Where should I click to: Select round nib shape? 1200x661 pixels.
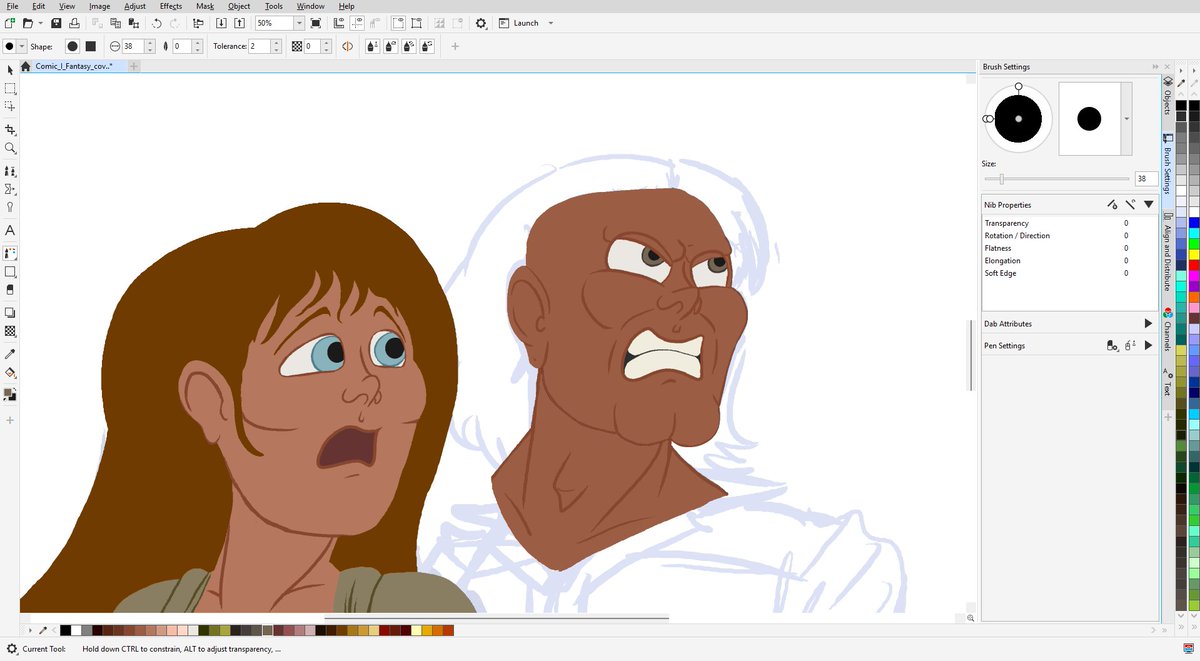pyautogui.click(x=72, y=46)
